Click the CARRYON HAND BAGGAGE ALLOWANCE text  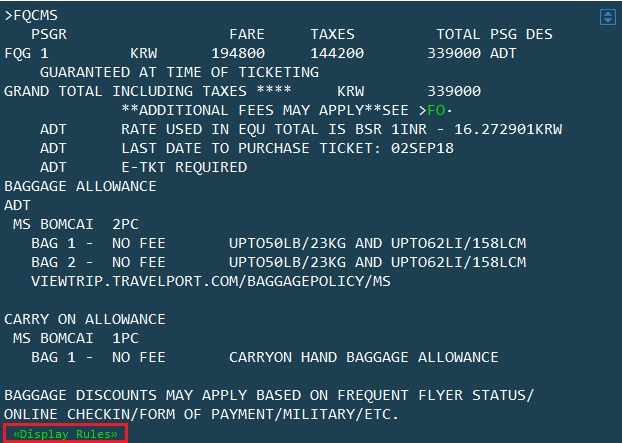[x=363, y=357]
